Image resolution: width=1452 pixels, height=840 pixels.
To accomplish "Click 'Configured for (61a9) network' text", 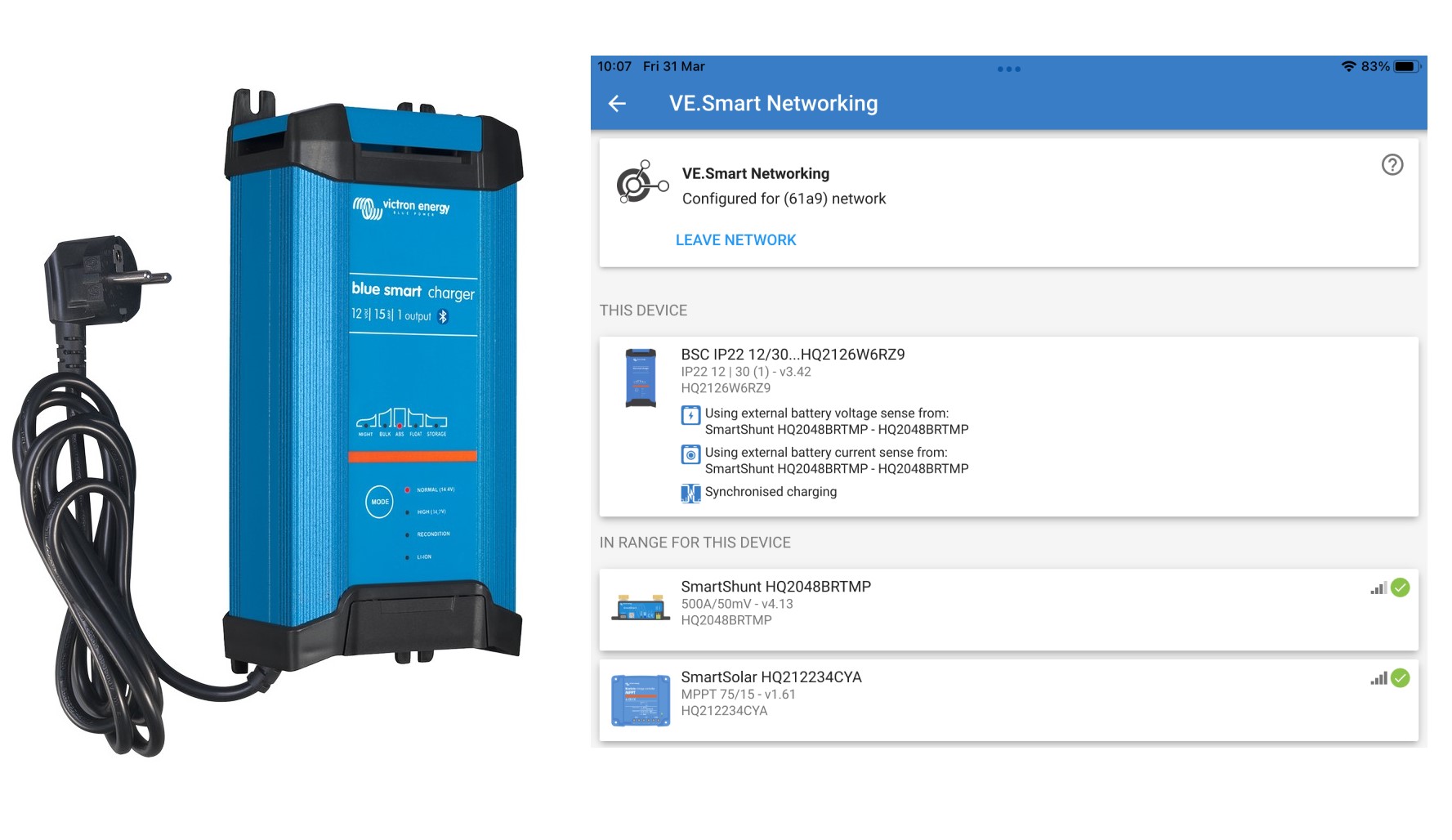I will pos(784,199).
